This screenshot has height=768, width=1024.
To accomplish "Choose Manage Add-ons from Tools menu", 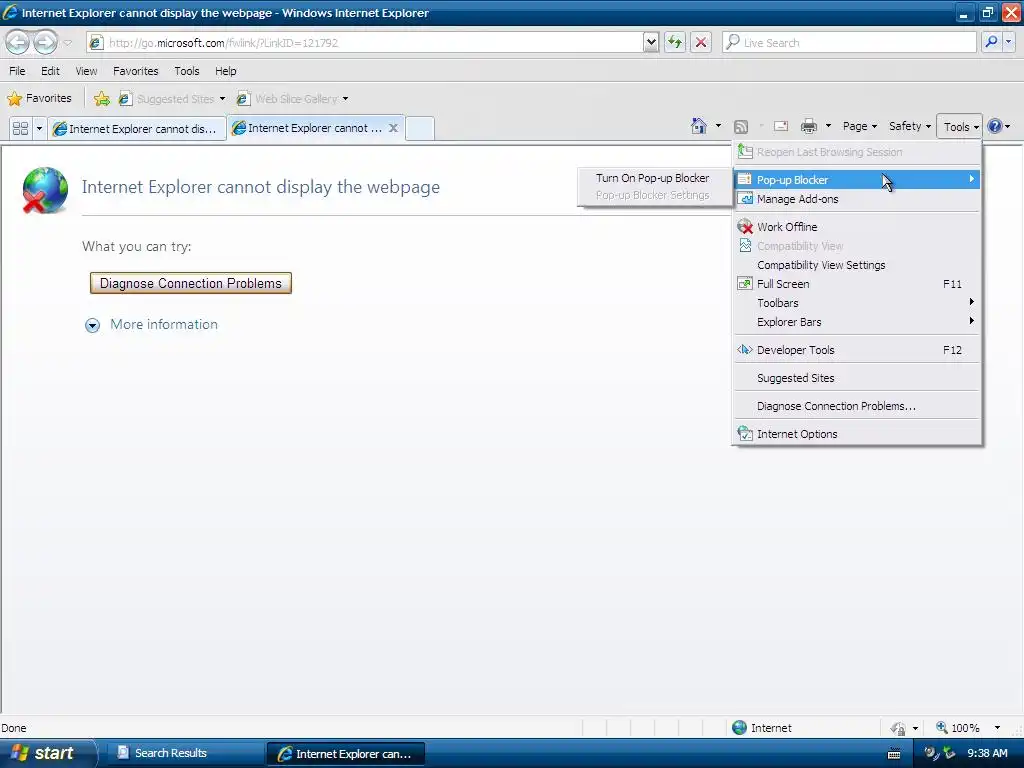I will 857,199.
